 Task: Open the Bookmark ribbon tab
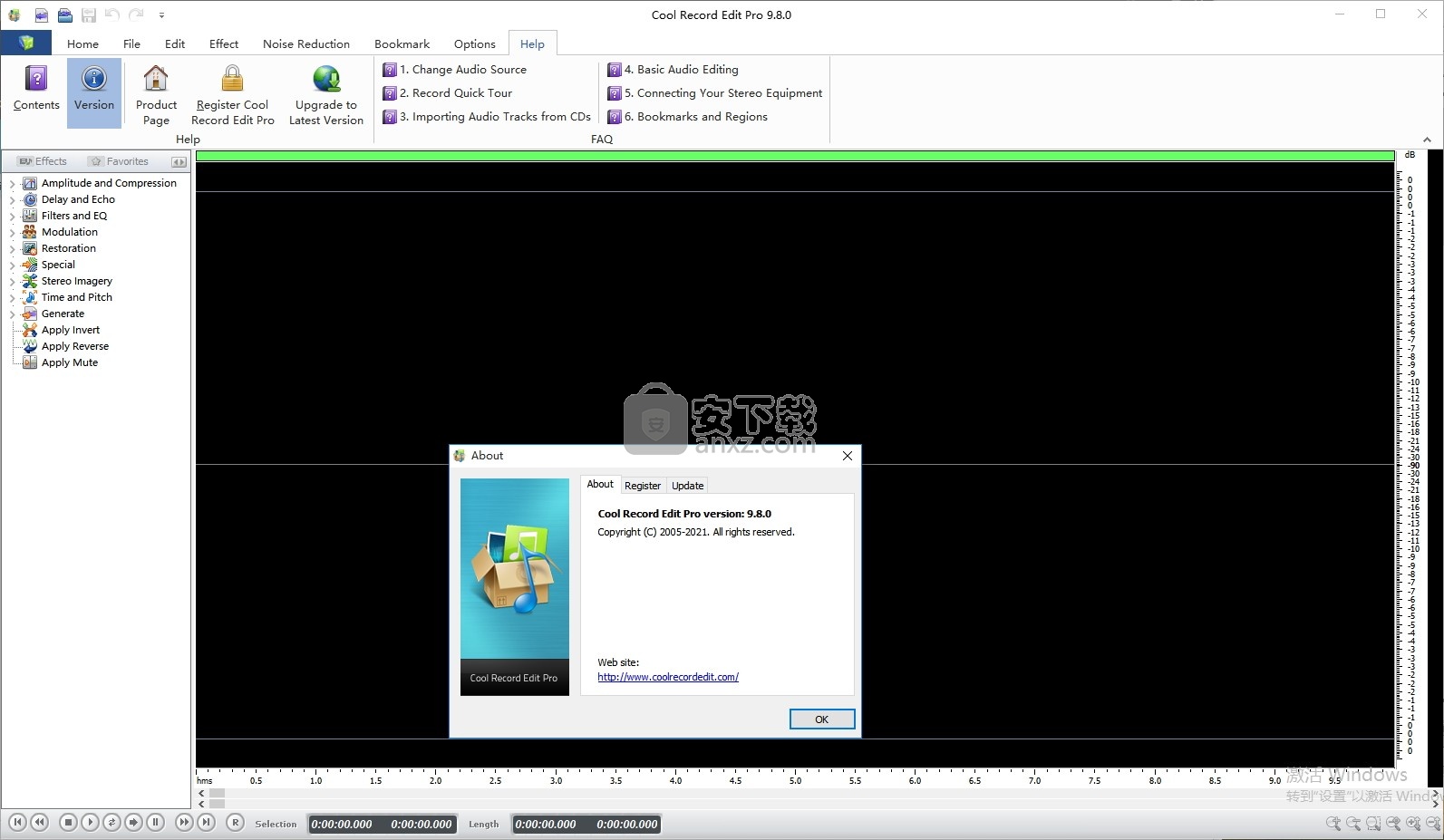coord(402,43)
